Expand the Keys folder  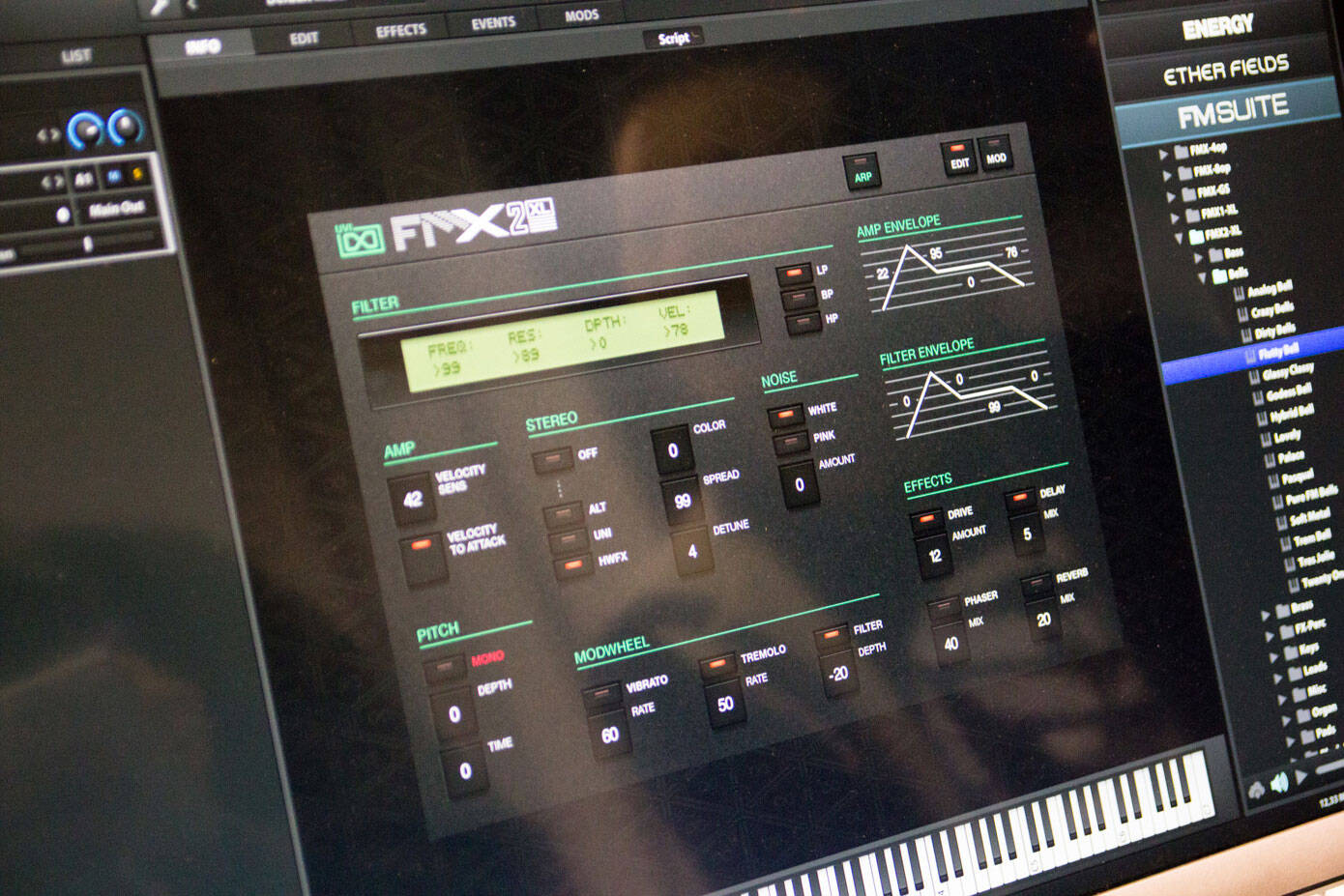click(1272, 656)
